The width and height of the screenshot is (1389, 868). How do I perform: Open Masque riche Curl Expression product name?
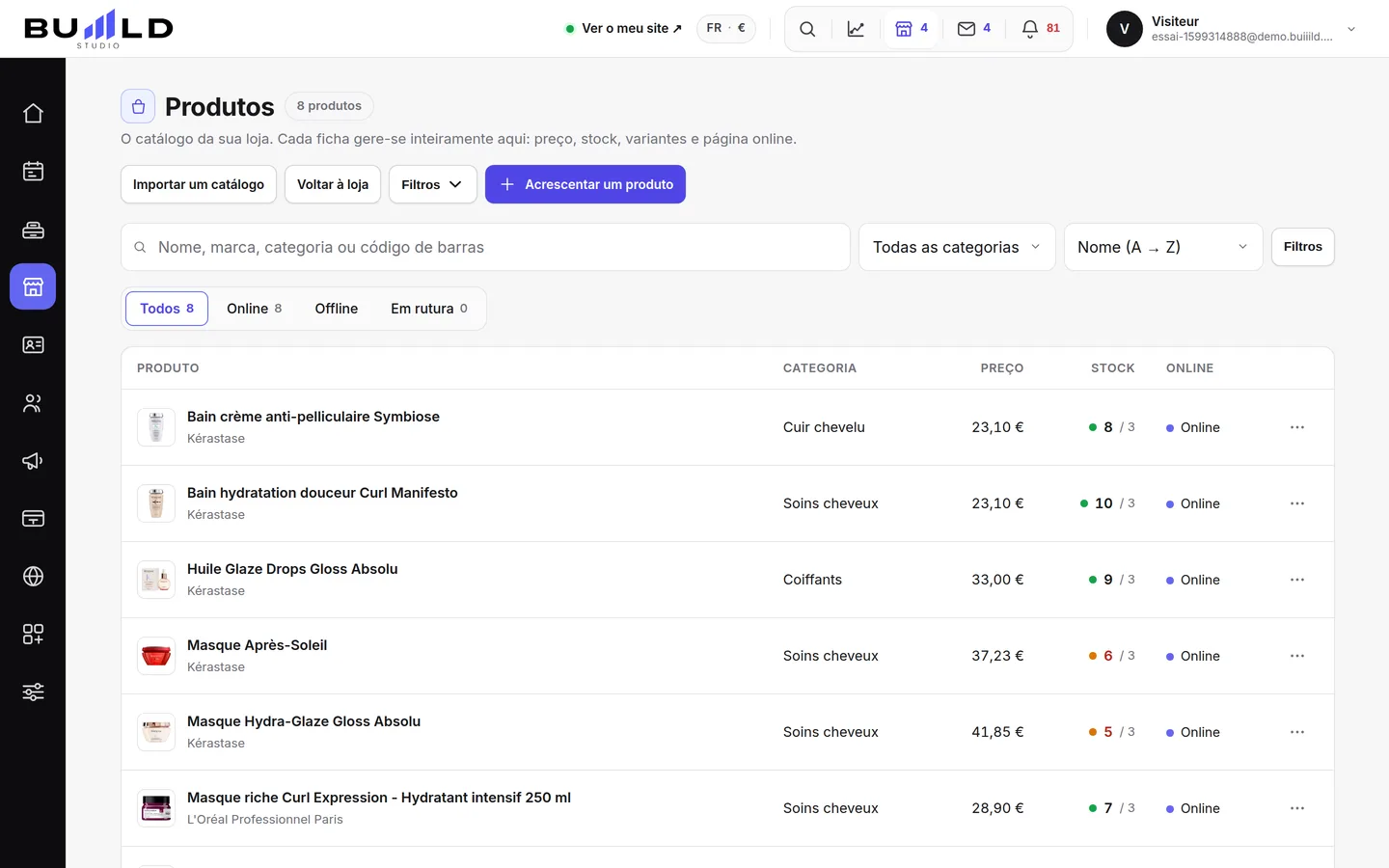(379, 798)
